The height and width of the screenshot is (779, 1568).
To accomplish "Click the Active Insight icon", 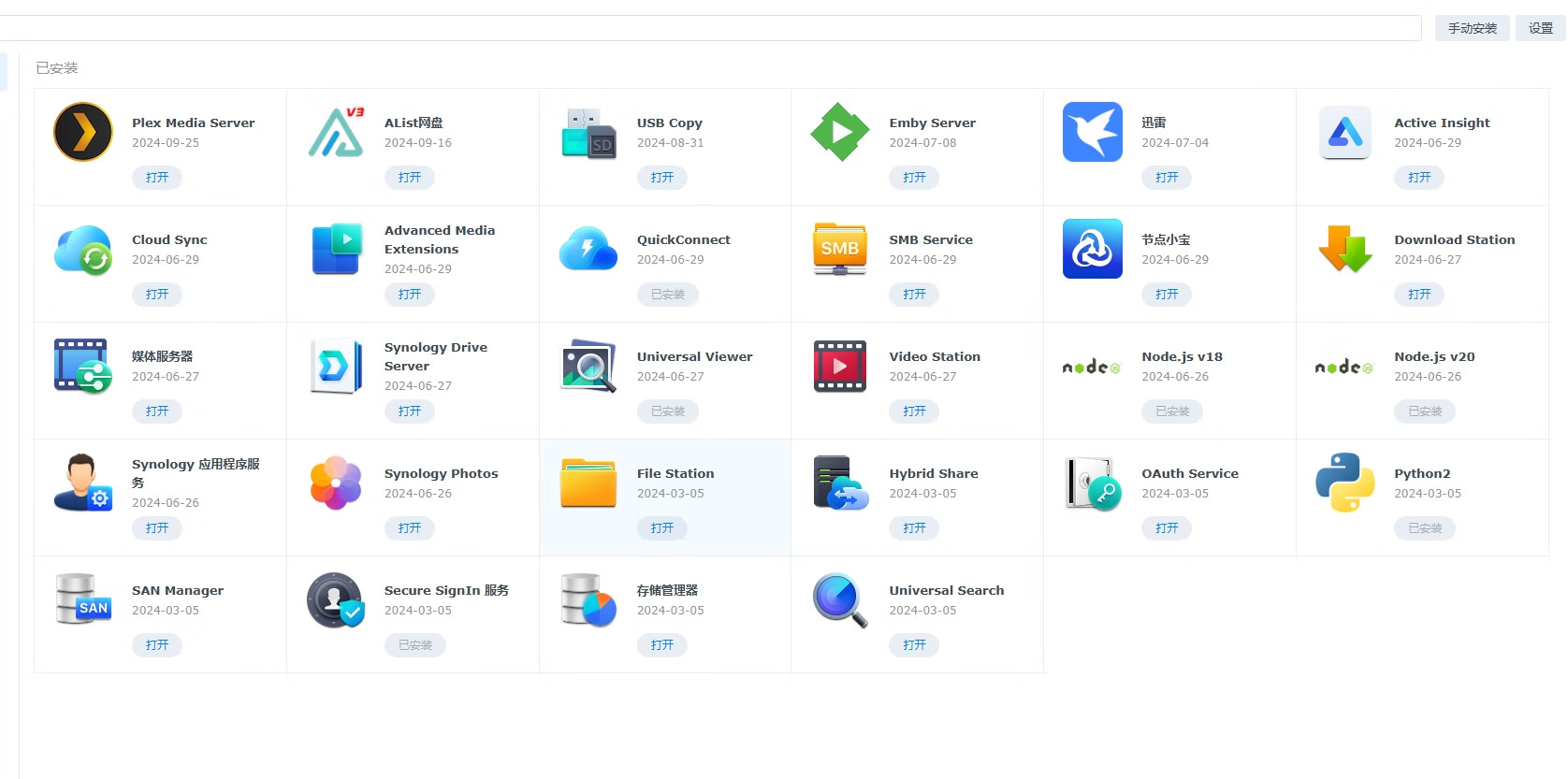I will (1345, 132).
